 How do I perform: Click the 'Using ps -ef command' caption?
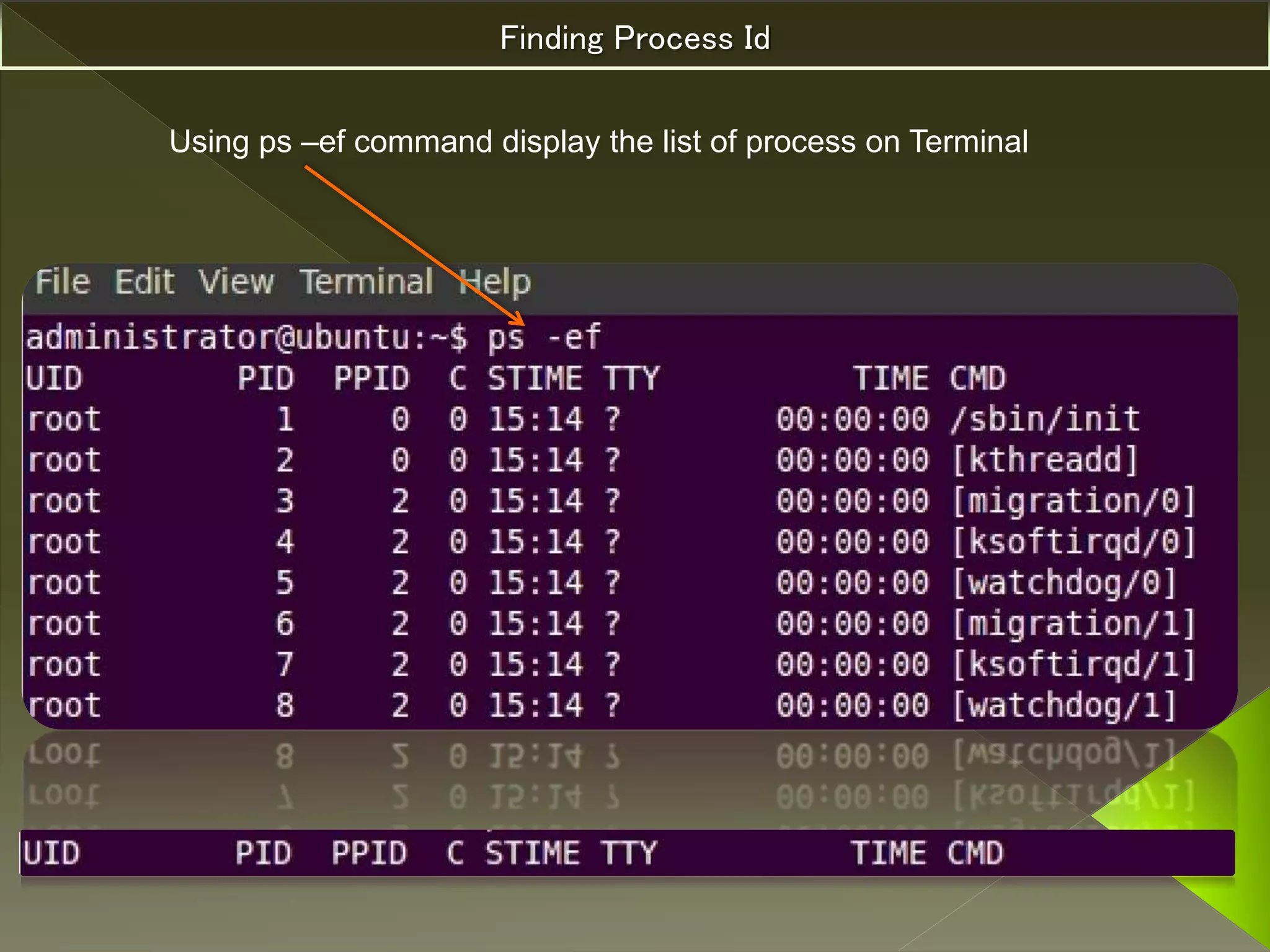tap(598, 141)
